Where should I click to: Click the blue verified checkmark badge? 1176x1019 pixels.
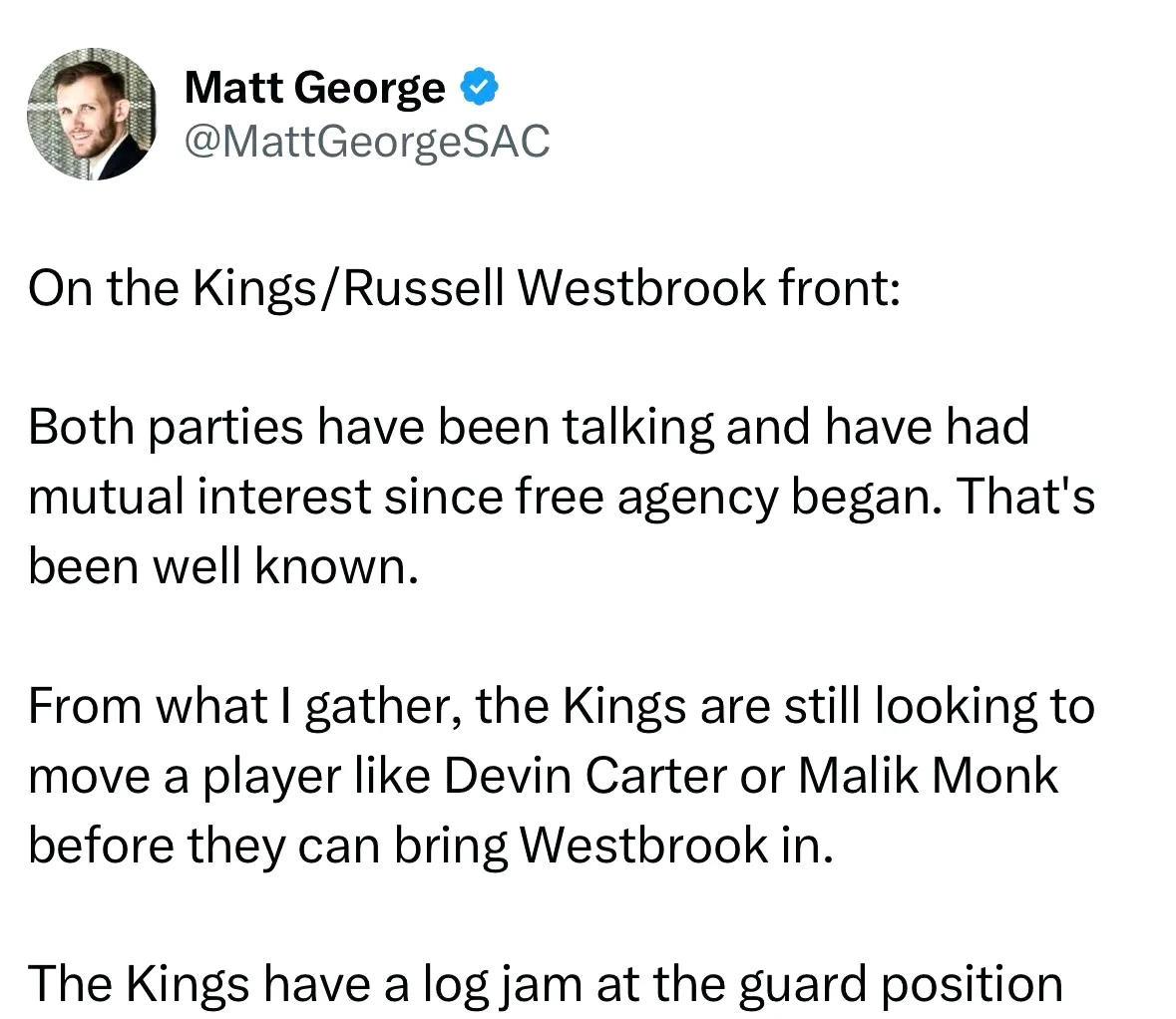click(479, 90)
